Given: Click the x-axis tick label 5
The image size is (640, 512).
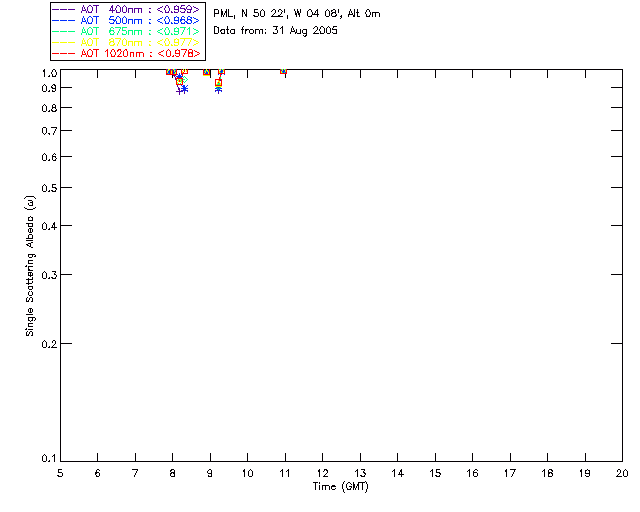Looking at the screenshot, I should (x=60, y=473).
